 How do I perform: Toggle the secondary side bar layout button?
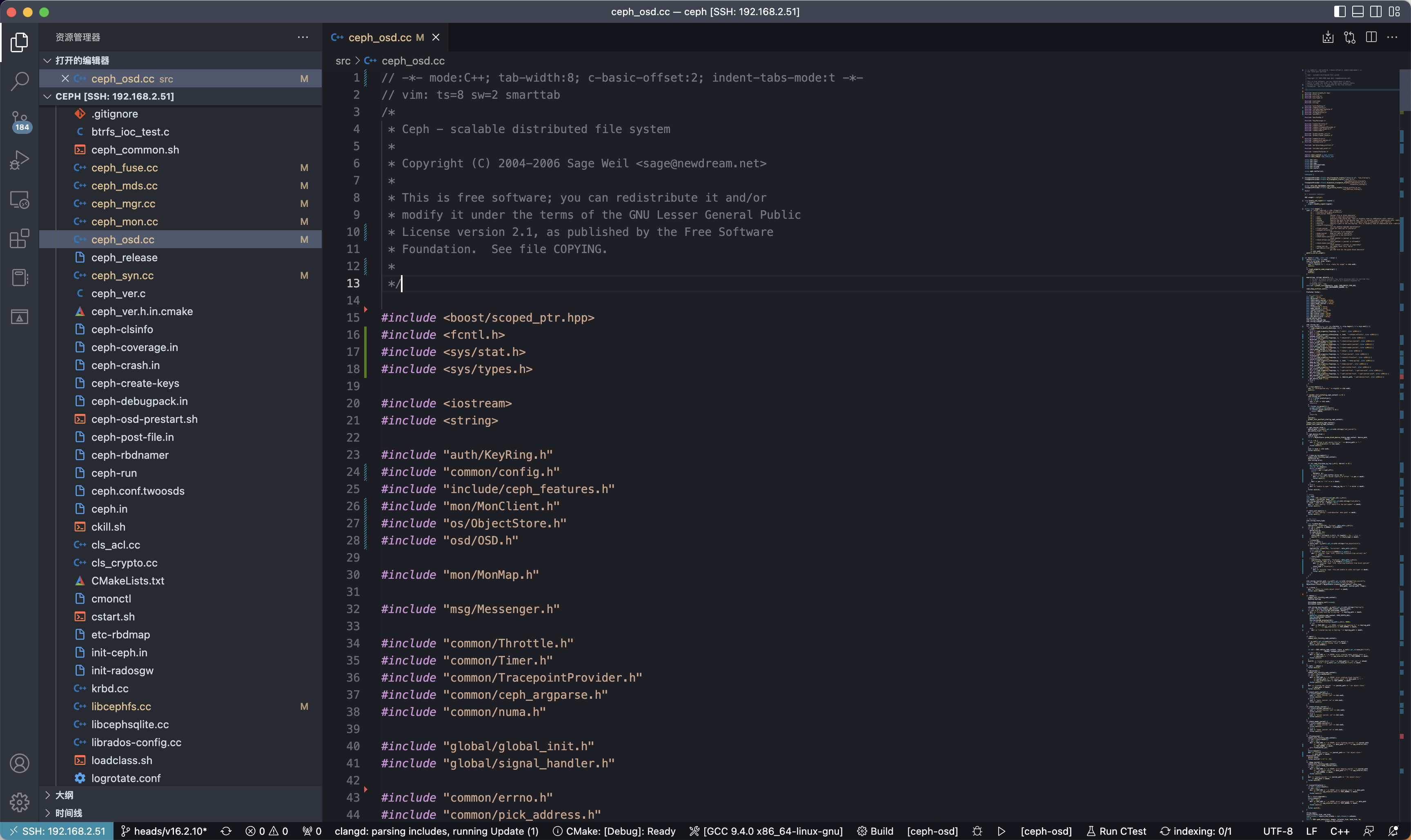[x=1376, y=11]
